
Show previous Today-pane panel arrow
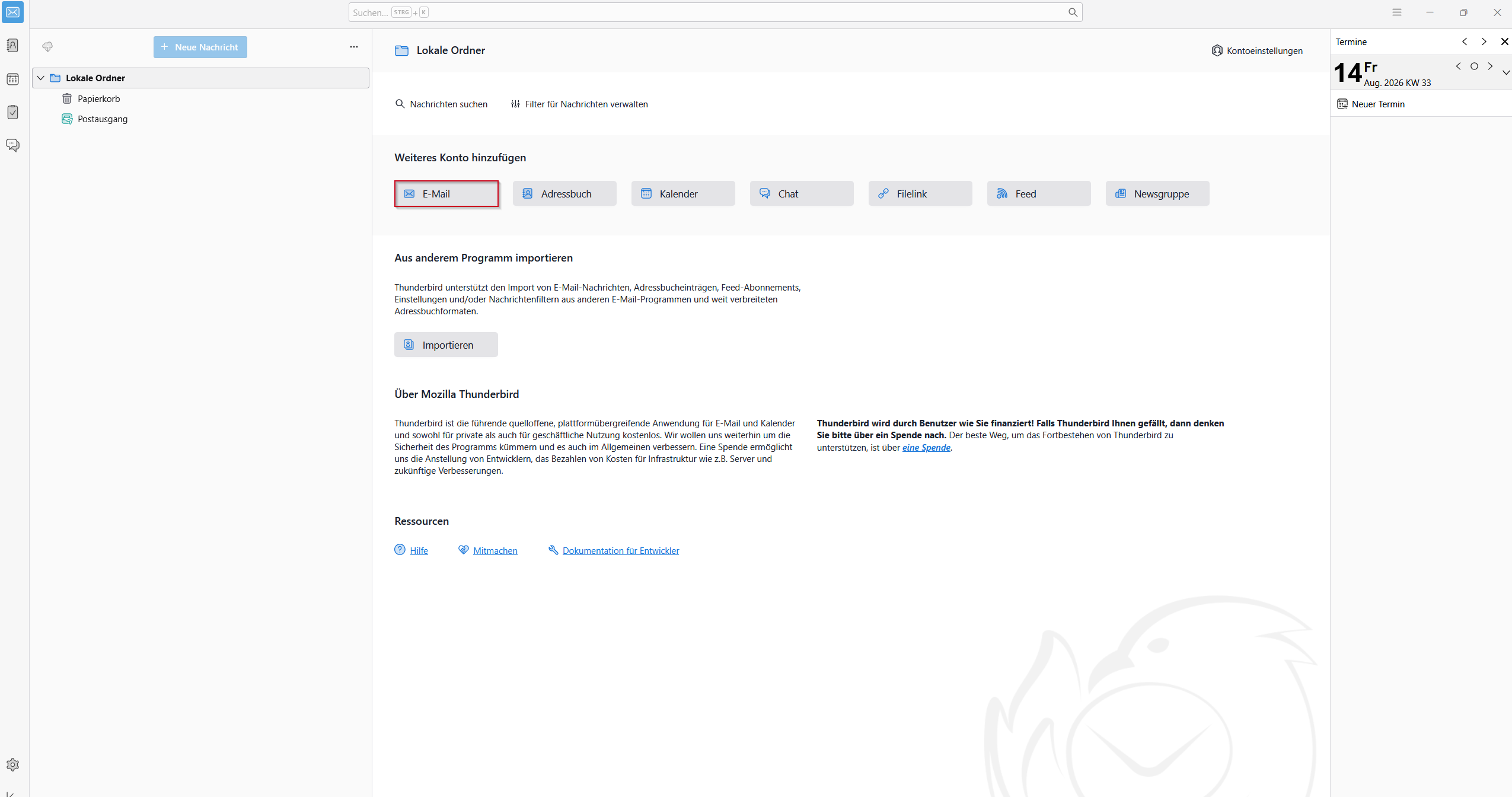pyautogui.click(x=1465, y=42)
